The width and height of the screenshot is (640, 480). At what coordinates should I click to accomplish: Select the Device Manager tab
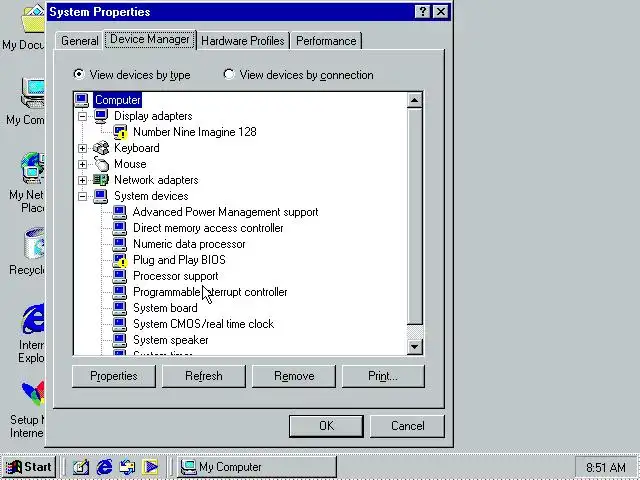(150, 39)
